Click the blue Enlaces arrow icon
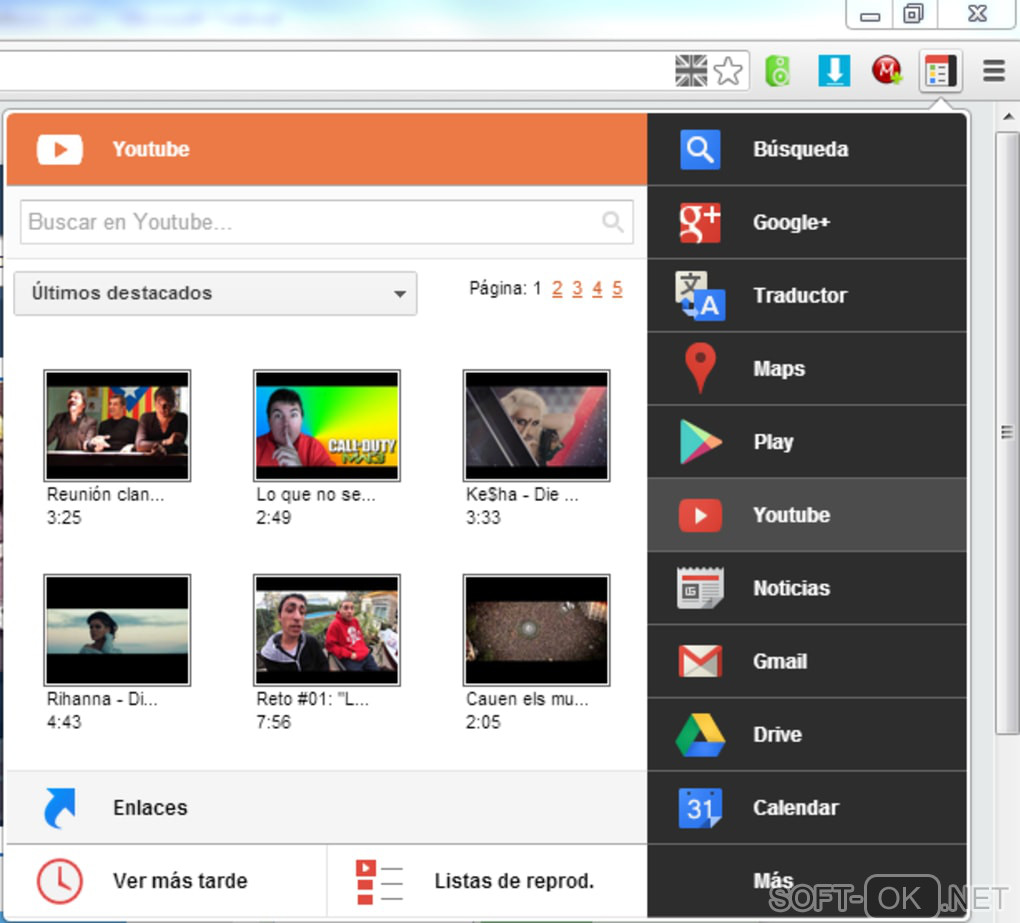Image resolution: width=1020 pixels, height=923 pixels. (59, 808)
